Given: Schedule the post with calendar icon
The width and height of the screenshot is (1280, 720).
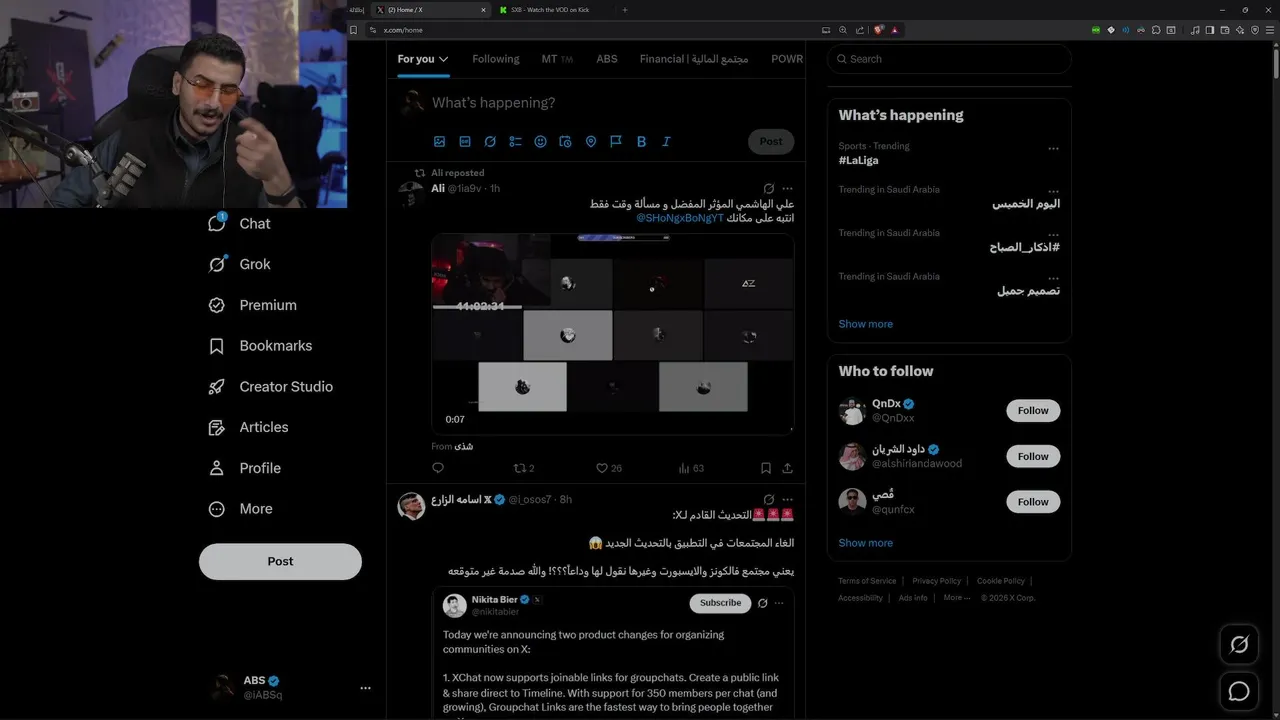Looking at the screenshot, I should click(565, 142).
